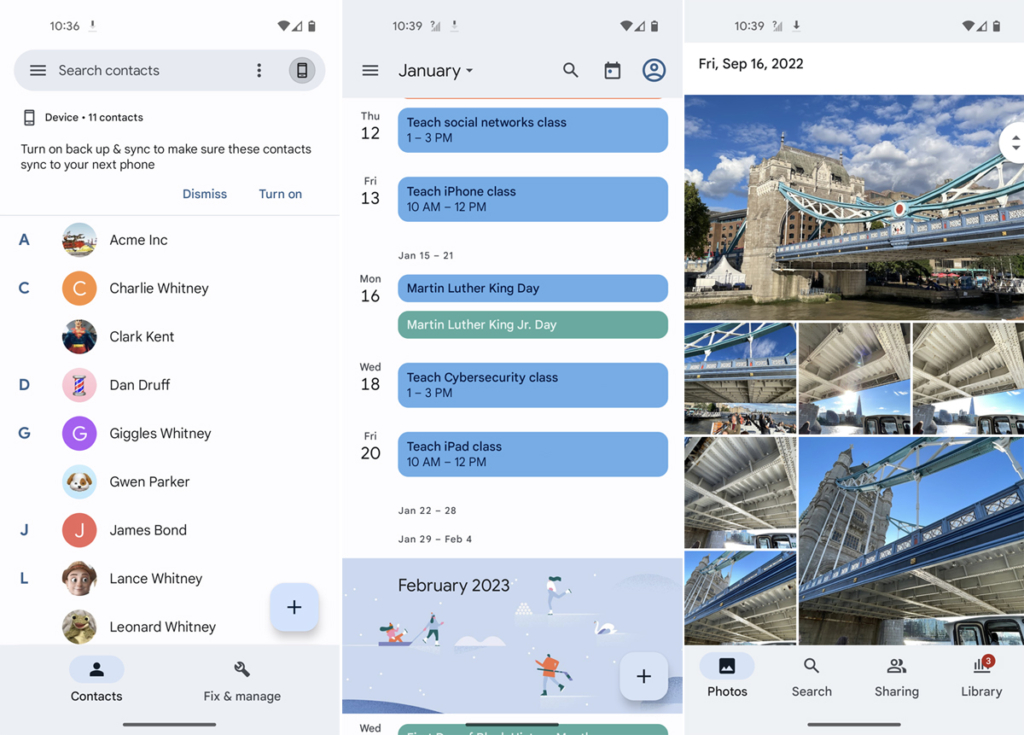Create a new calendar event with plus button
The width and height of the screenshot is (1024, 735).
[644, 677]
